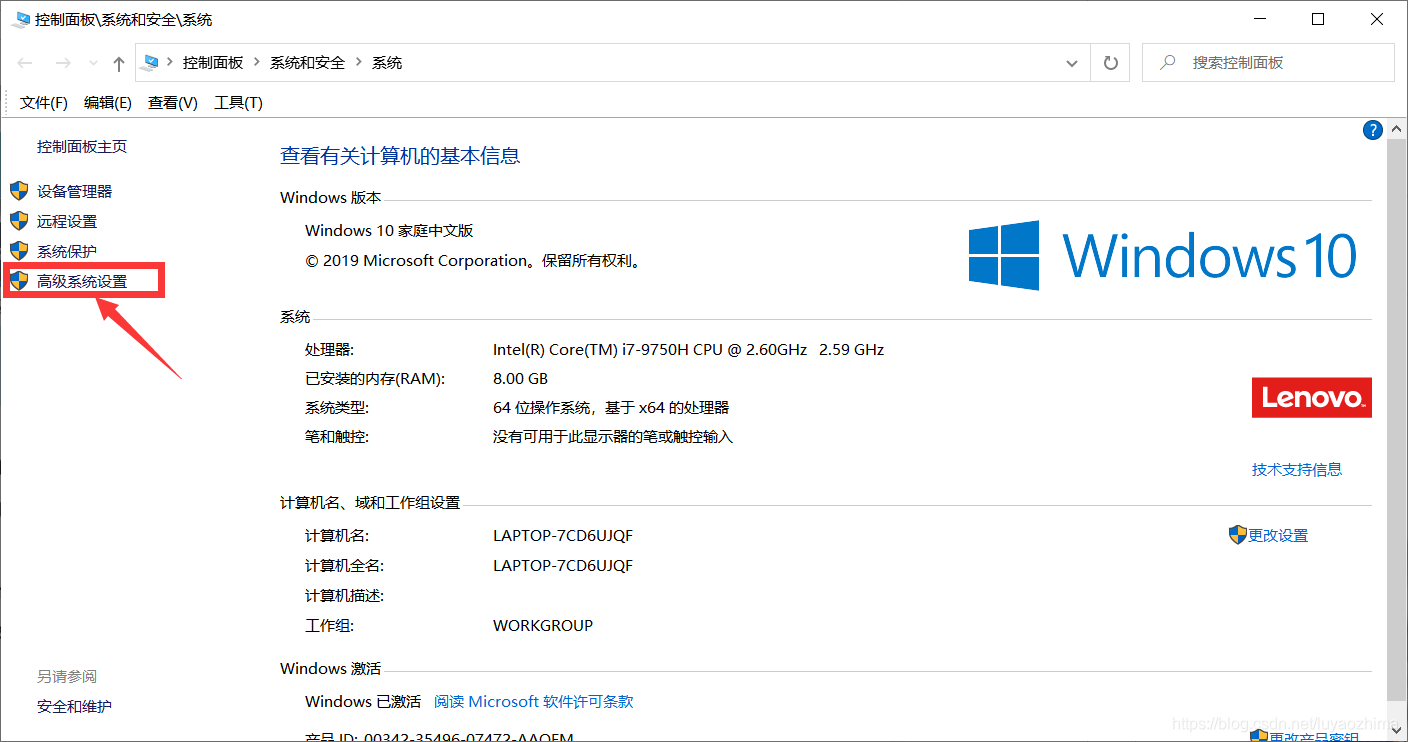Open the 编辑(E) menu
Screen dimensions: 1408x742
(108, 103)
